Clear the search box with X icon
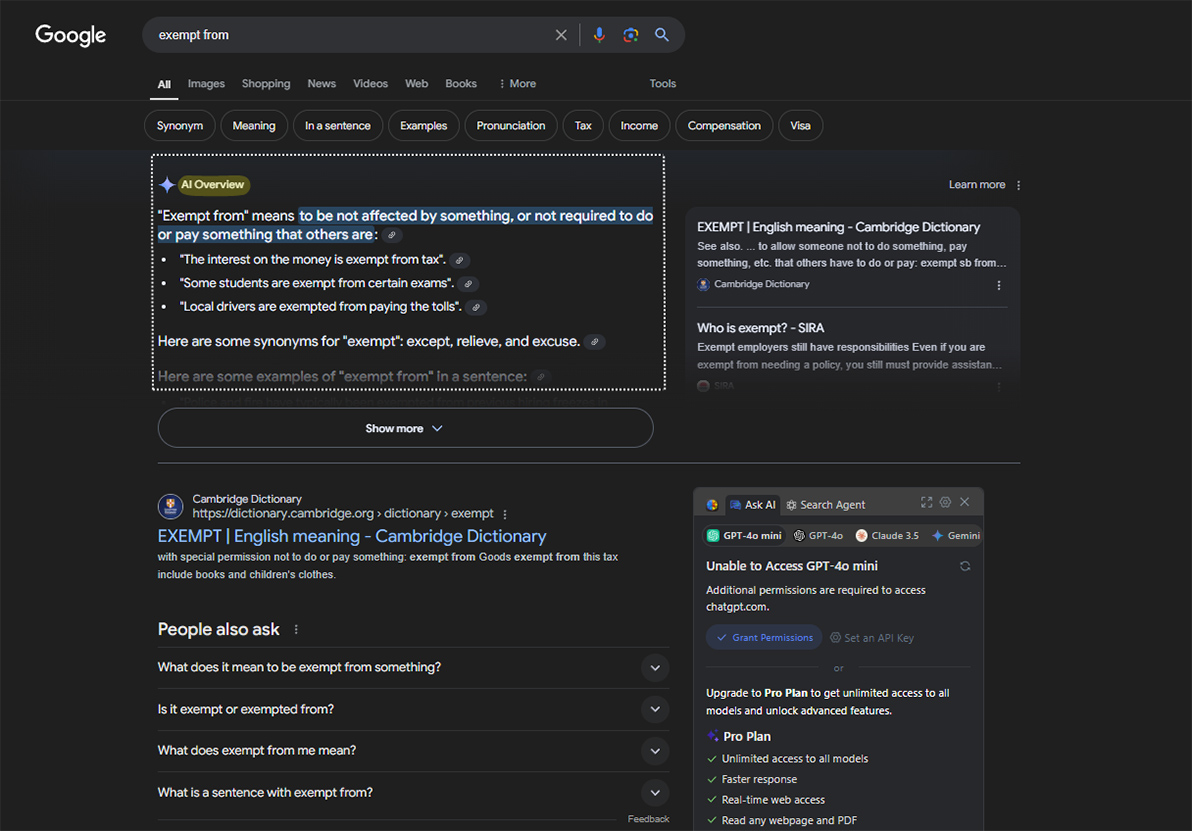The height and width of the screenshot is (831, 1192). coord(561,35)
